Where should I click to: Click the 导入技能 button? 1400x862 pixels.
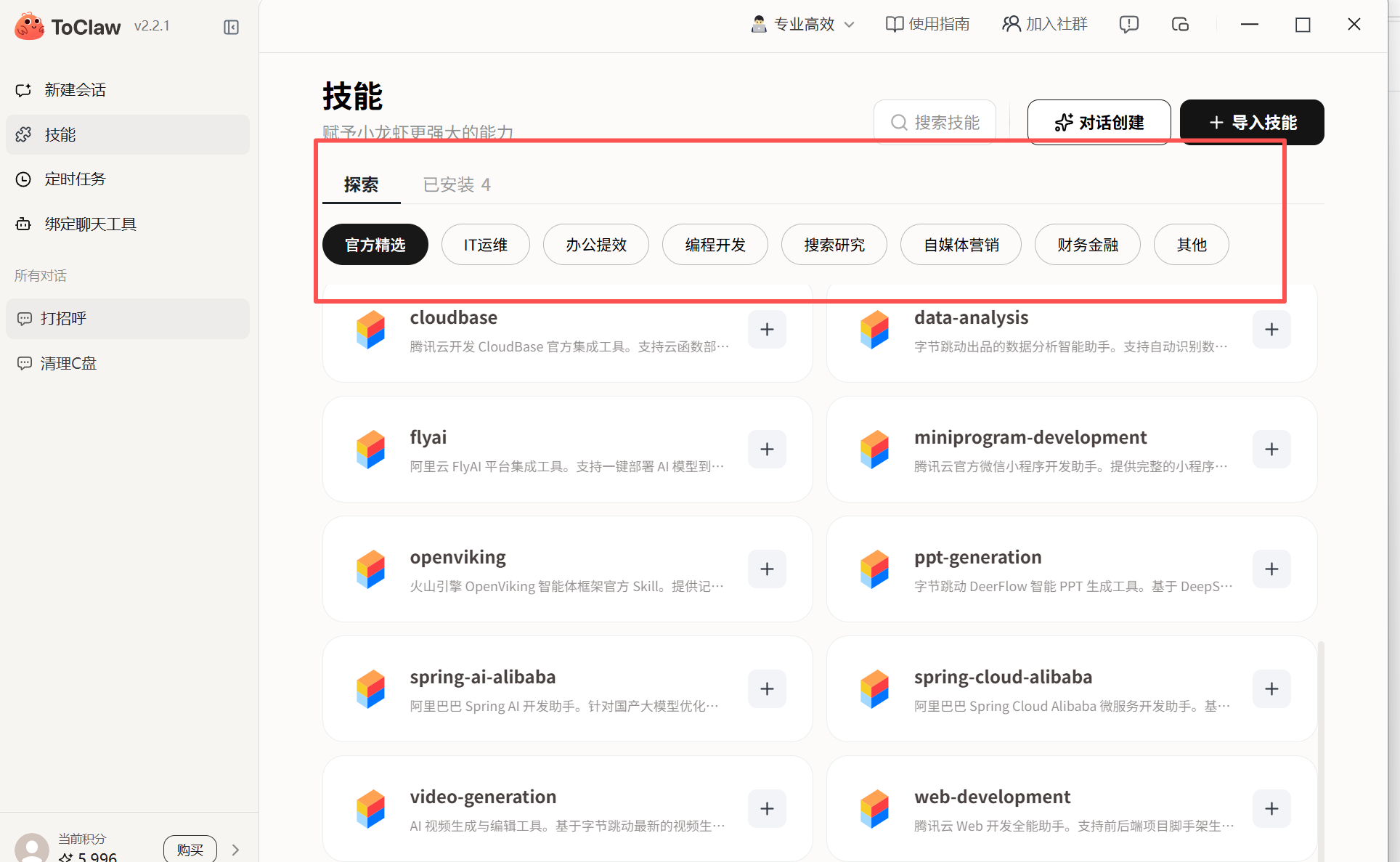[1252, 123]
